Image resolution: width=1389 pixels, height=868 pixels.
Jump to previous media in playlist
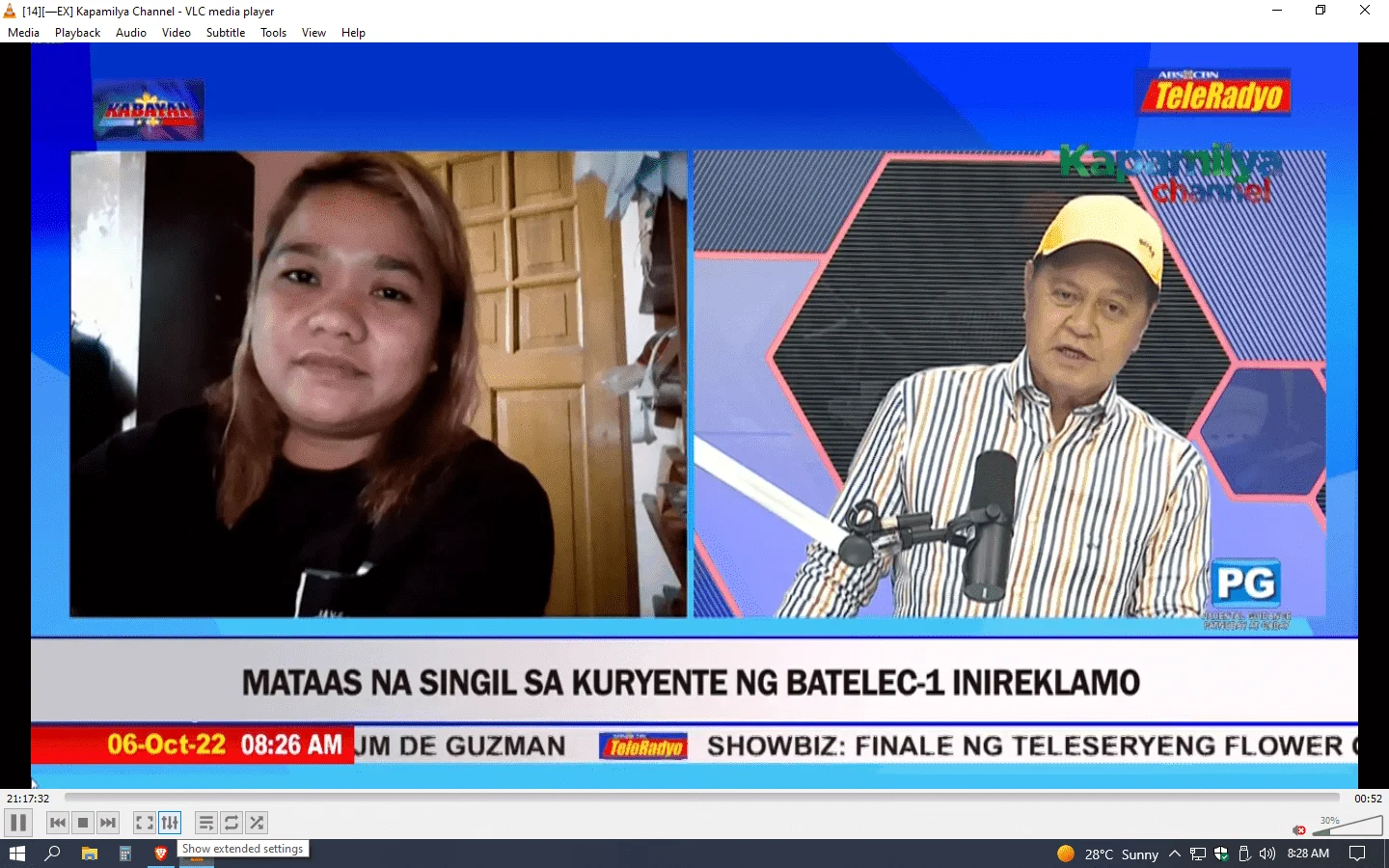click(x=58, y=823)
